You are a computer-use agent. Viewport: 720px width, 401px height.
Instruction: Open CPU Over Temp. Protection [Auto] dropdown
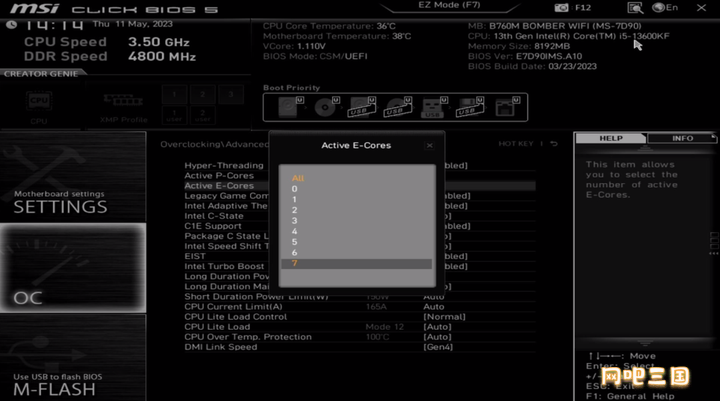point(437,337)
